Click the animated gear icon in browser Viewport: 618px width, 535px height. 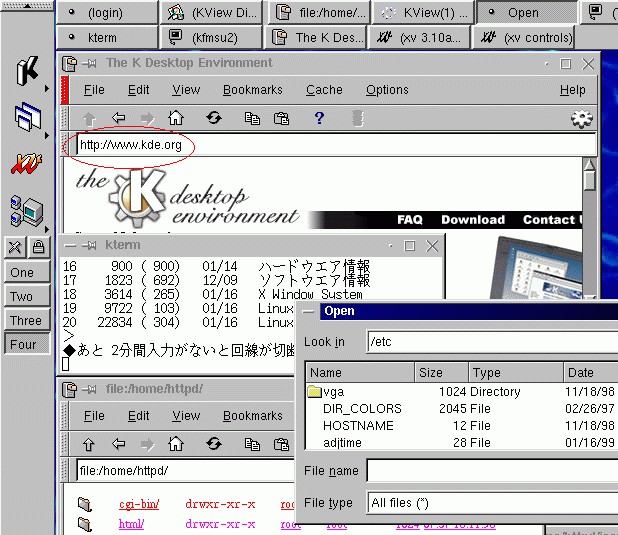click(581, 118)
